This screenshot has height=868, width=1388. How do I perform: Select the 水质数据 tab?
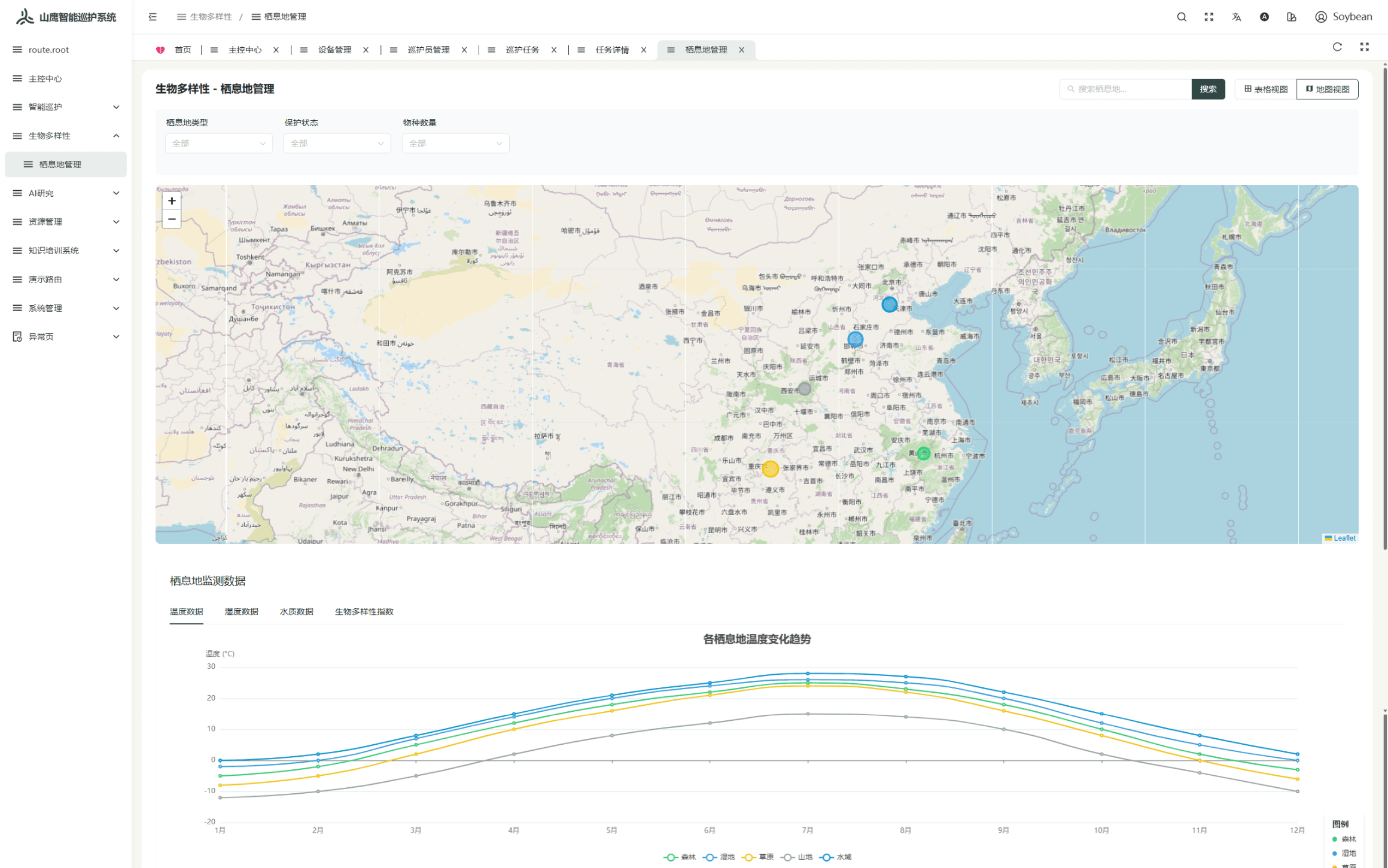pyautogui.click(x=297, y=611)
